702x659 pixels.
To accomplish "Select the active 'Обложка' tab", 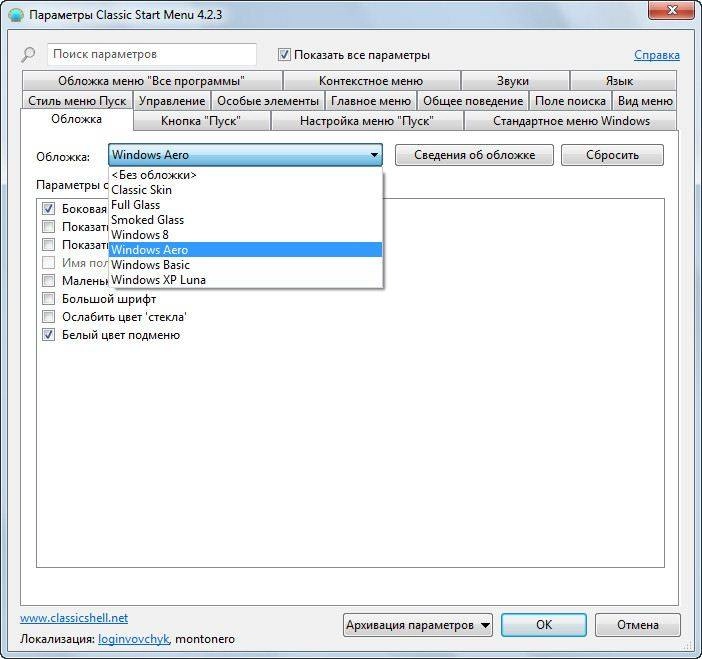I will (77, 120).
